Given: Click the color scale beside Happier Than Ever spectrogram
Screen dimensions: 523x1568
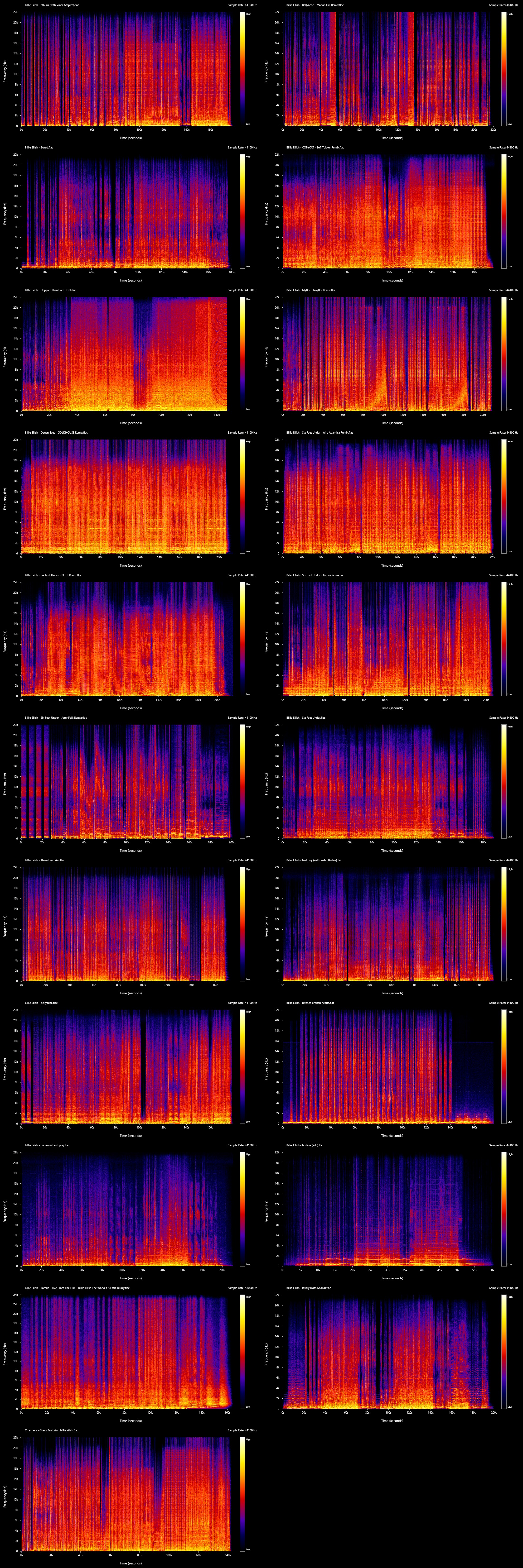Looking at the screenshot, I should tap(242, 354).
